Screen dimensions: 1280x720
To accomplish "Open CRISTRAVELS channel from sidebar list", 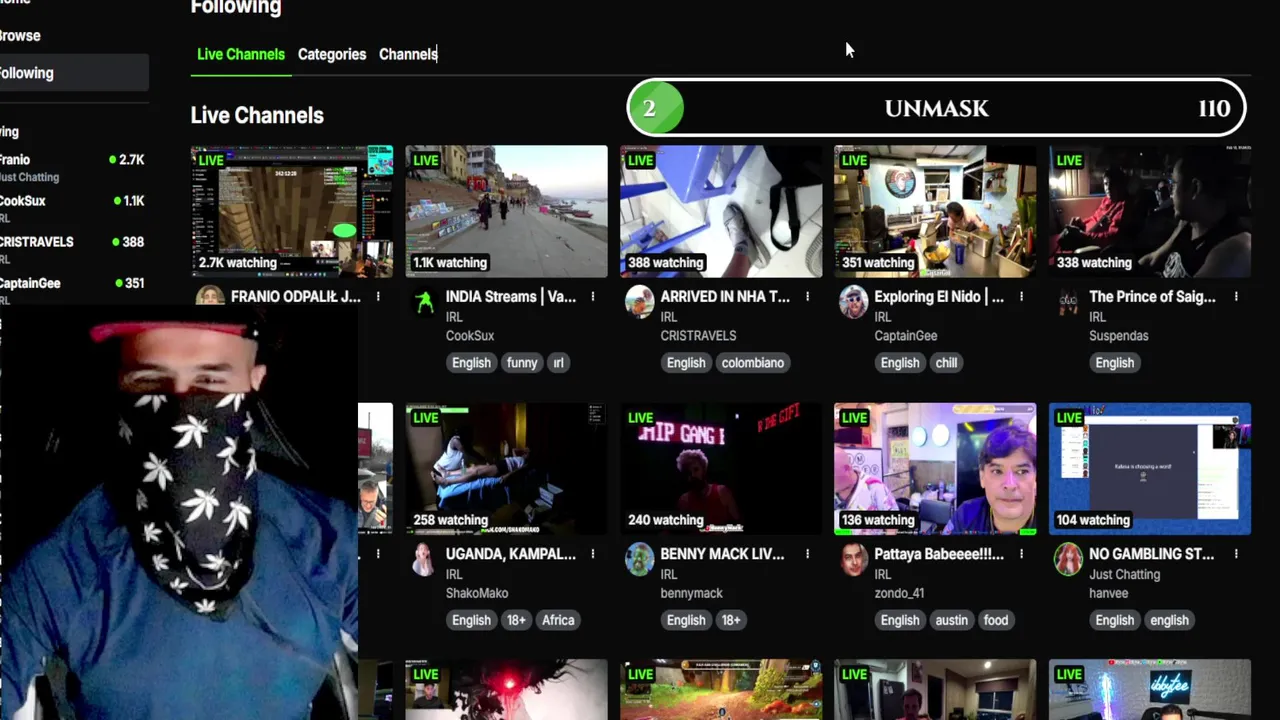I will 72,249.
